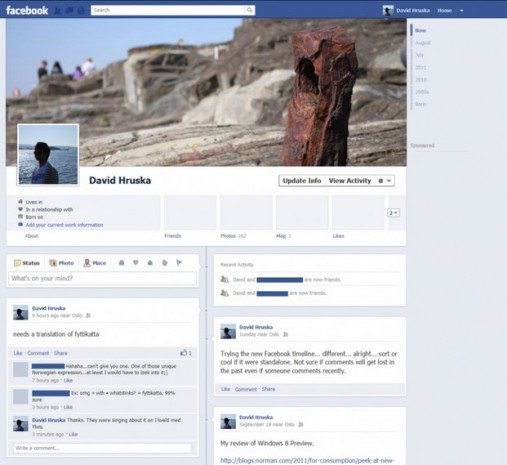Comment on the fyttikatta translation post
Screen dimensions: 507x465
[x=38, y=353]
